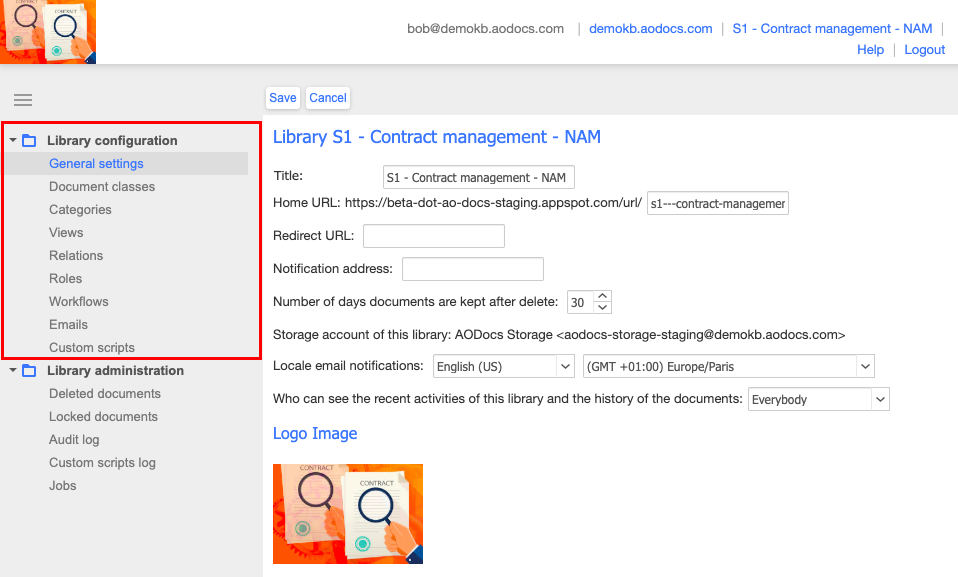Click the Notification address field
This screenshot has height=577, width=958.
coord(473,269)
